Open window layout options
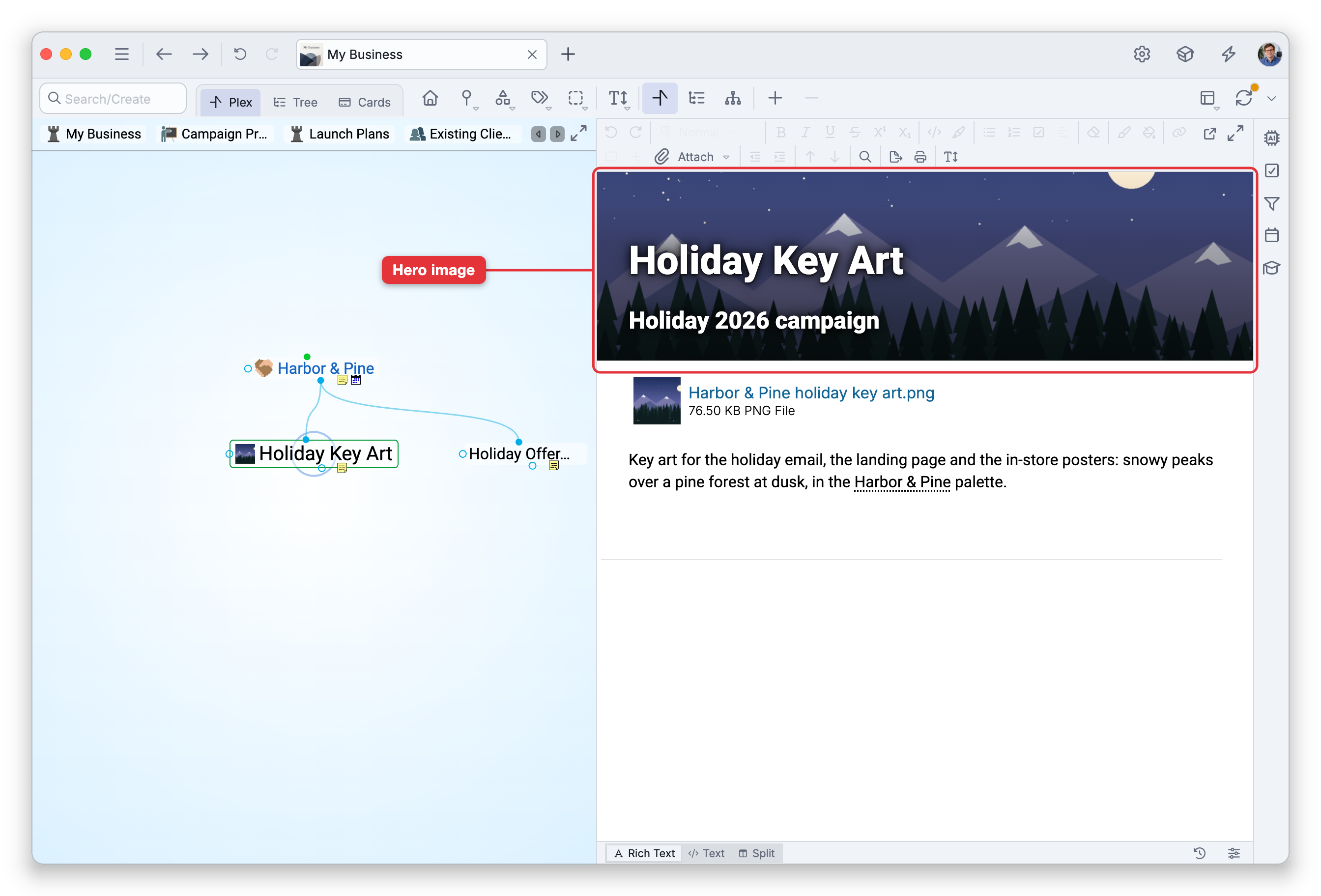1321x896 pixels. coord(1207,98)
